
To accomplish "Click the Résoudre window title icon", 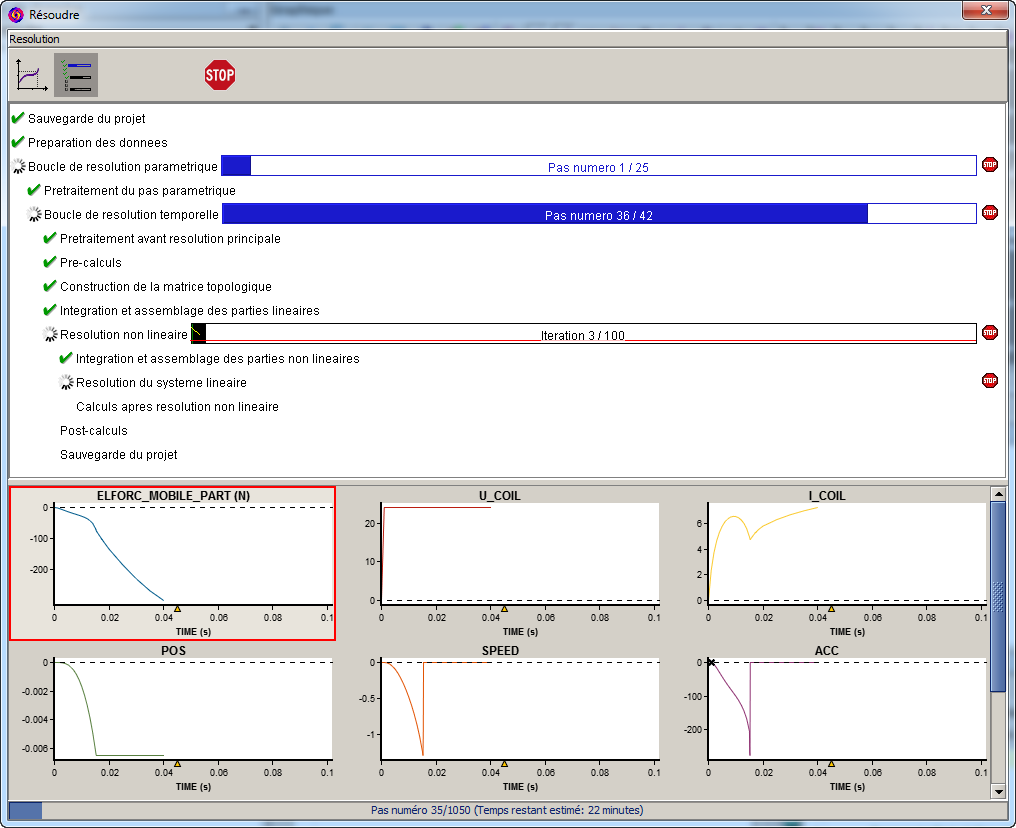I will coord(15,15).
